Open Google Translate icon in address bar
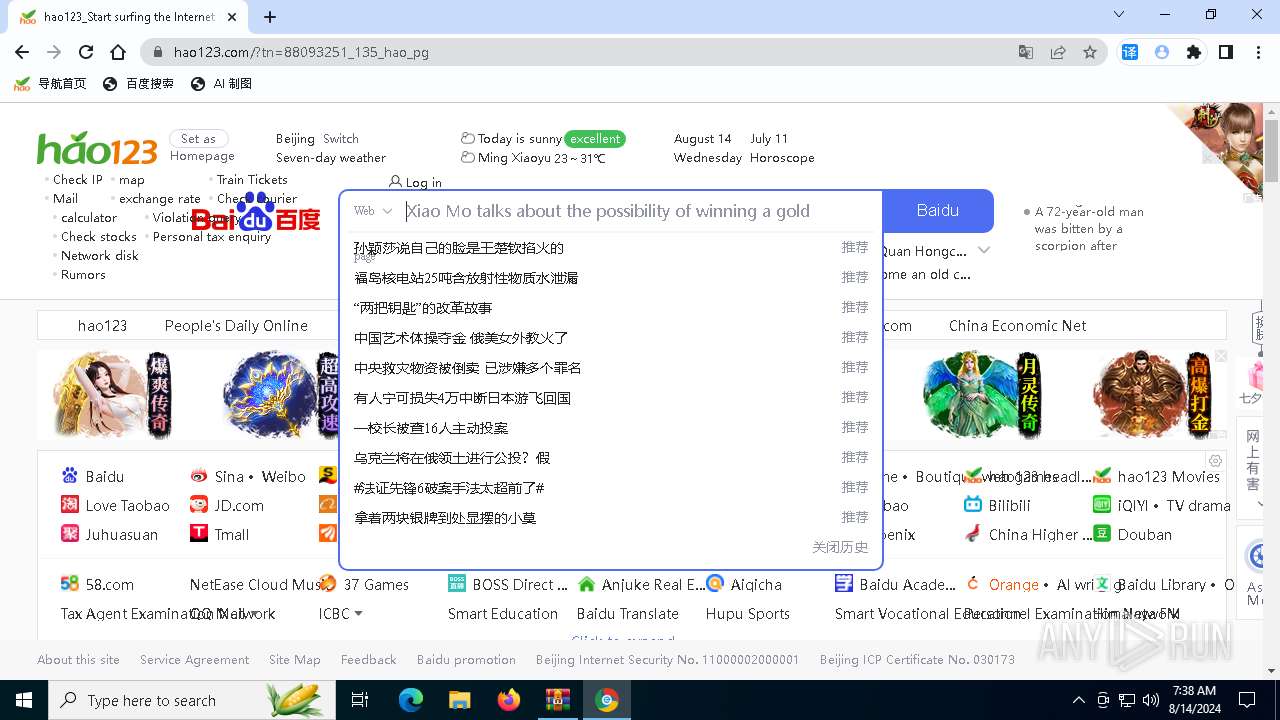 click(x=1026, y=52)
